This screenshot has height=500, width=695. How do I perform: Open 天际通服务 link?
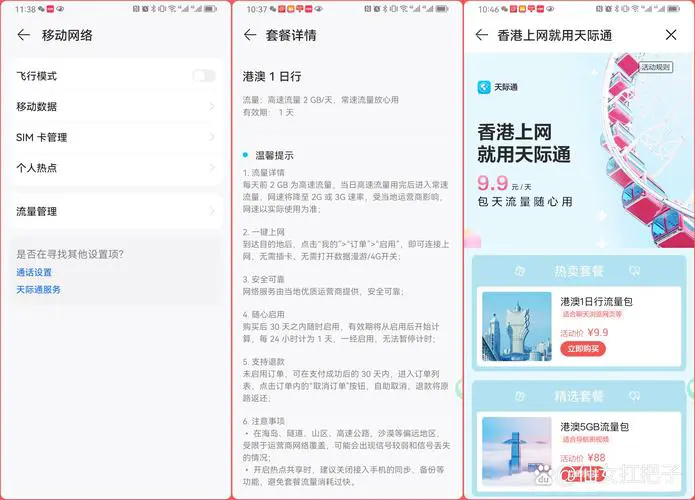(x=39, y=289)
